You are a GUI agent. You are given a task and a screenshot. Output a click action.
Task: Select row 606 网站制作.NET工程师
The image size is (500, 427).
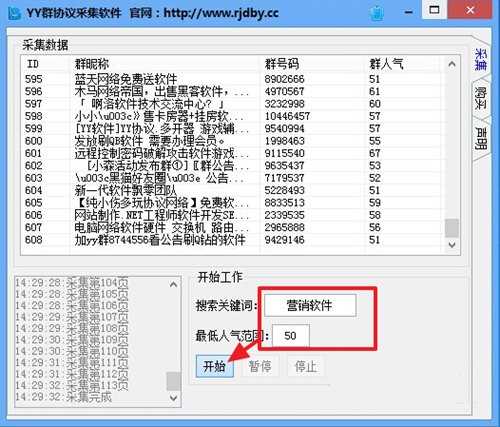tap(232, 215)
